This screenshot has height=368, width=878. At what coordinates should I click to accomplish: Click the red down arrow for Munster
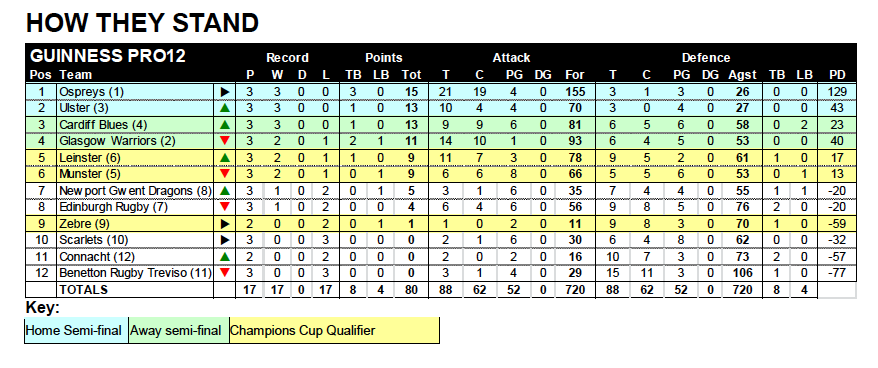(x=225, y=174)
